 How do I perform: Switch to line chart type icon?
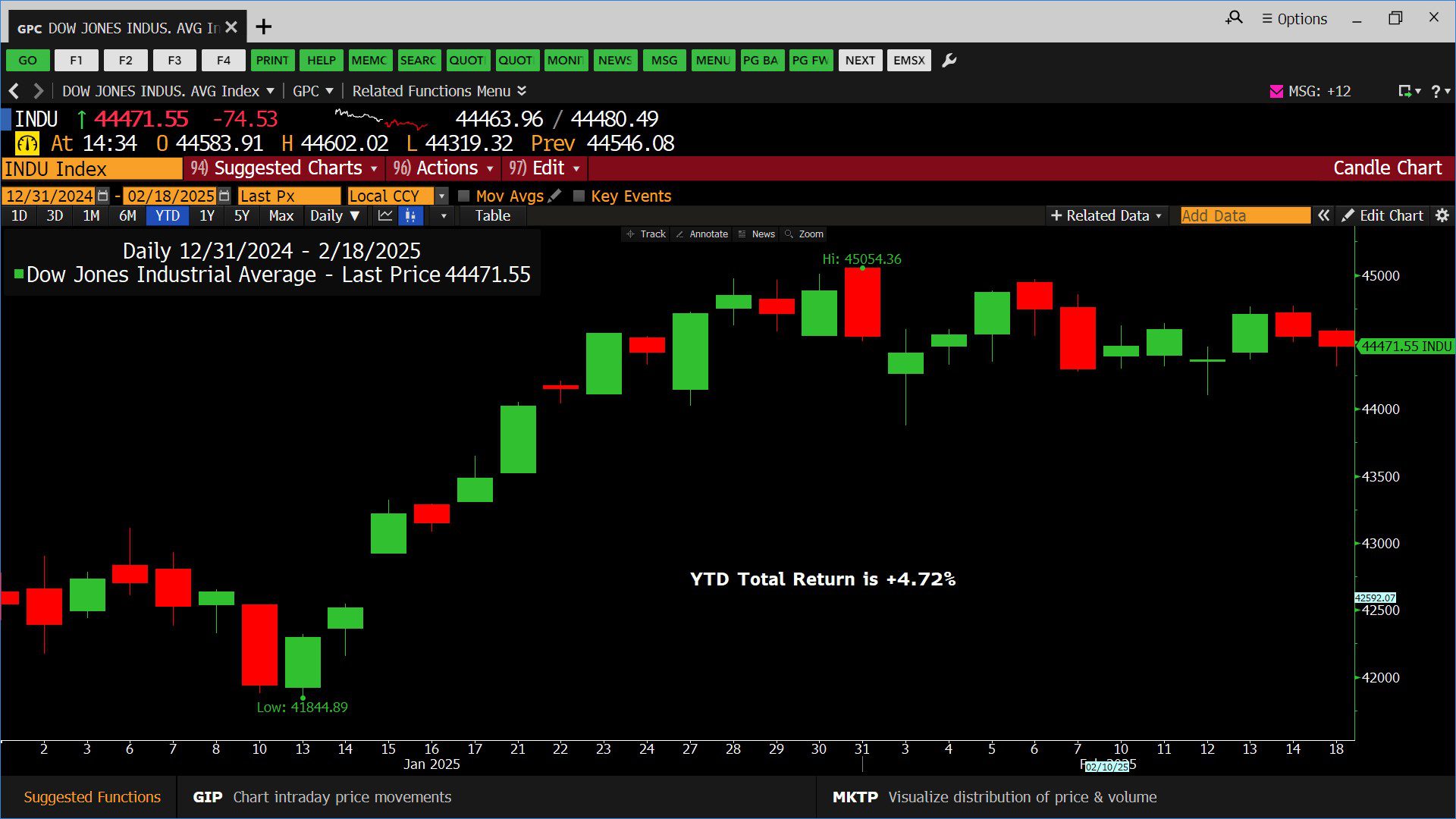(x=385, y=216)
